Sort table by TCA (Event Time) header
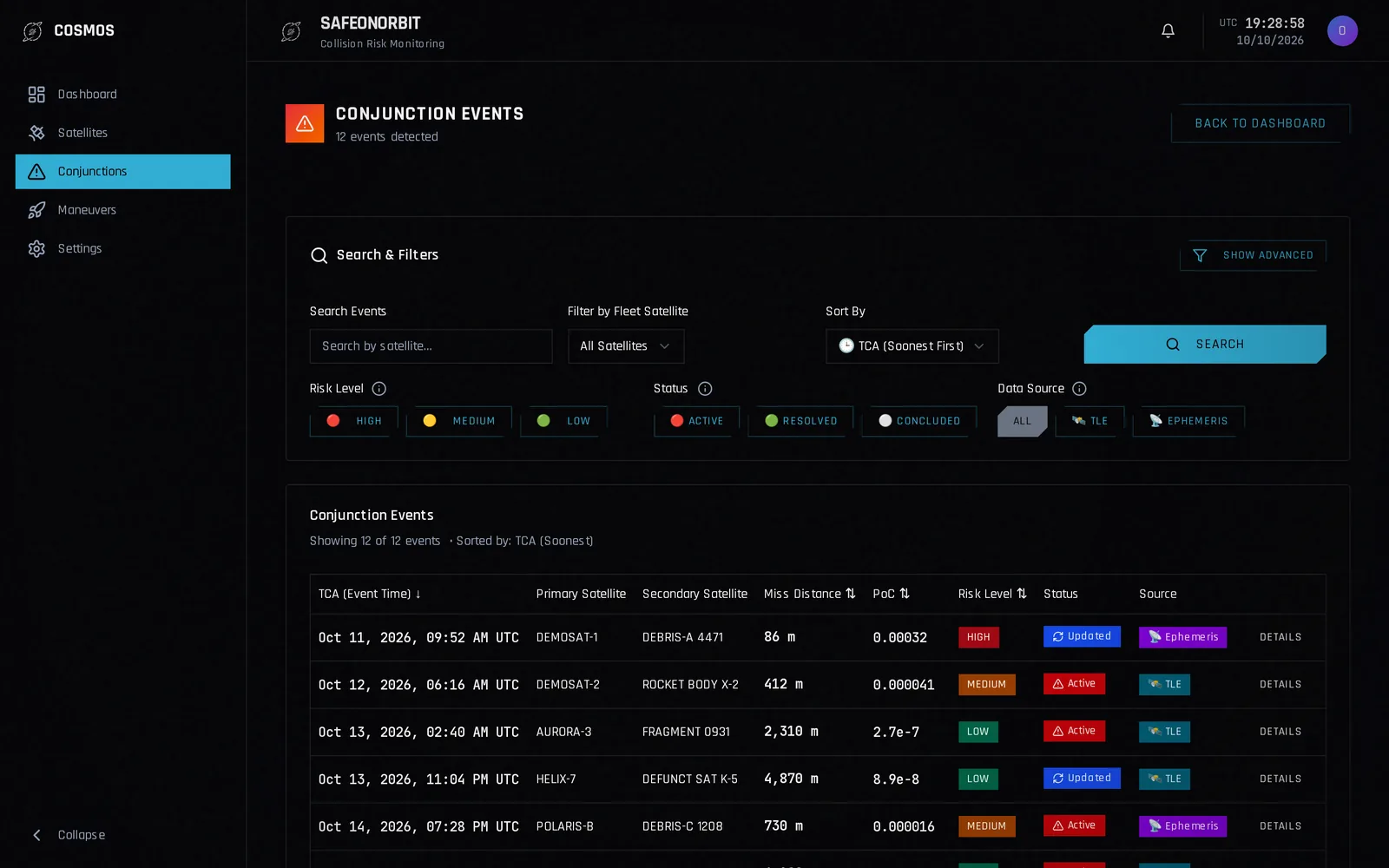 370,594
